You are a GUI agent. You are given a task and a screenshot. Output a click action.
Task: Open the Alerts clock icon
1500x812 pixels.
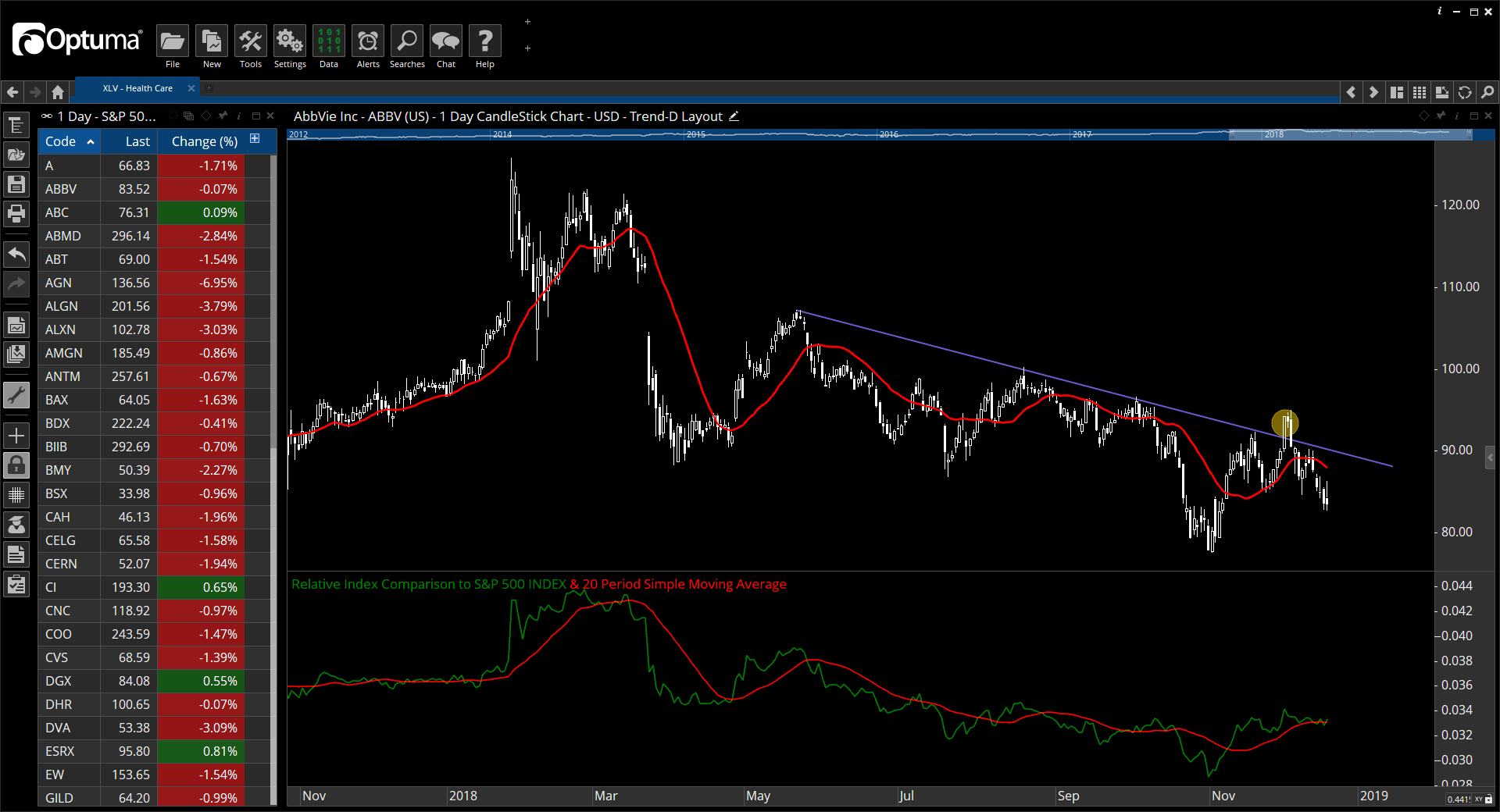[368, 41]
